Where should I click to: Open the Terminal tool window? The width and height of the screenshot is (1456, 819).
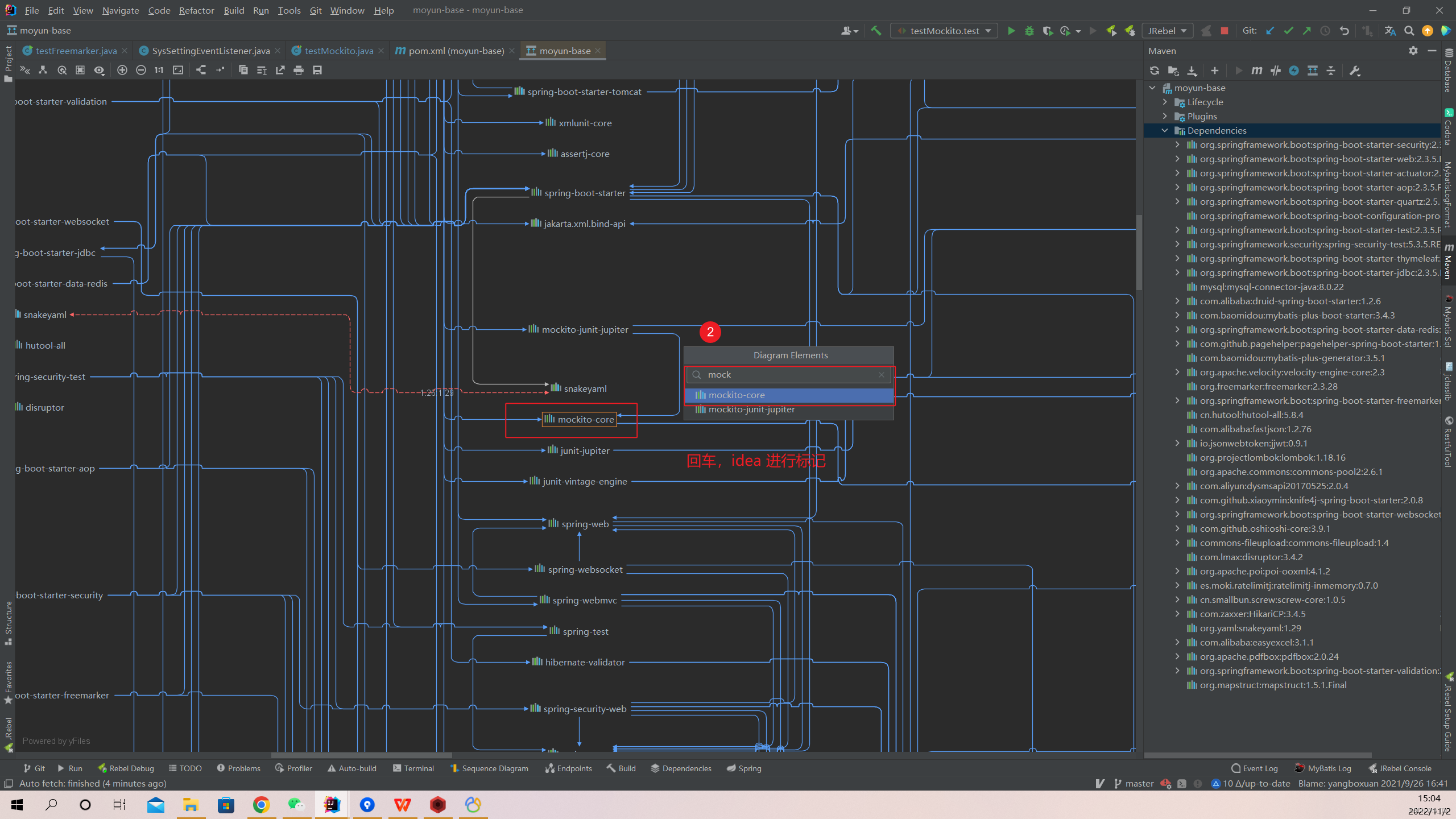(413, 768)
